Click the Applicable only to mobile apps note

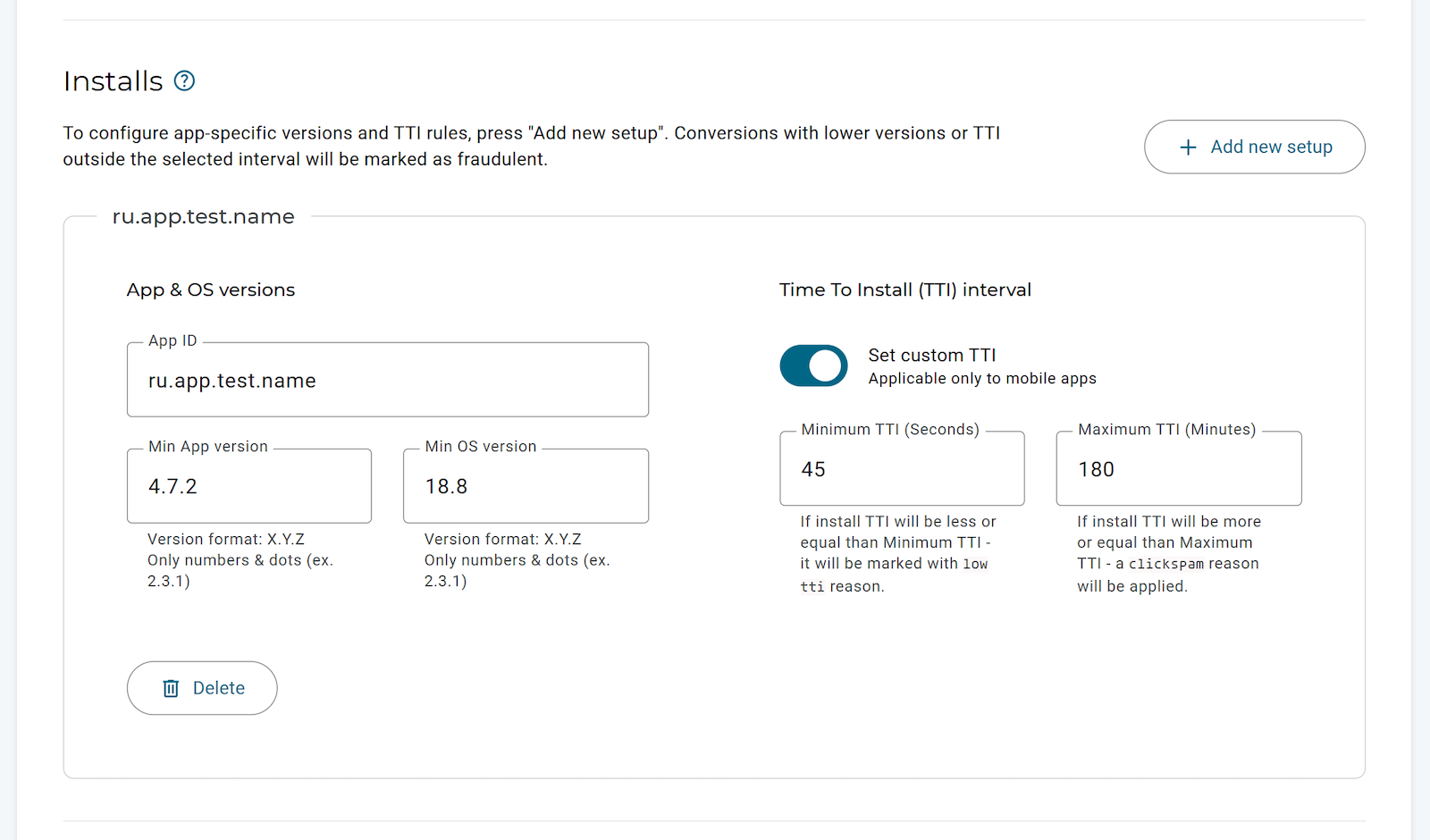point(982,379)
